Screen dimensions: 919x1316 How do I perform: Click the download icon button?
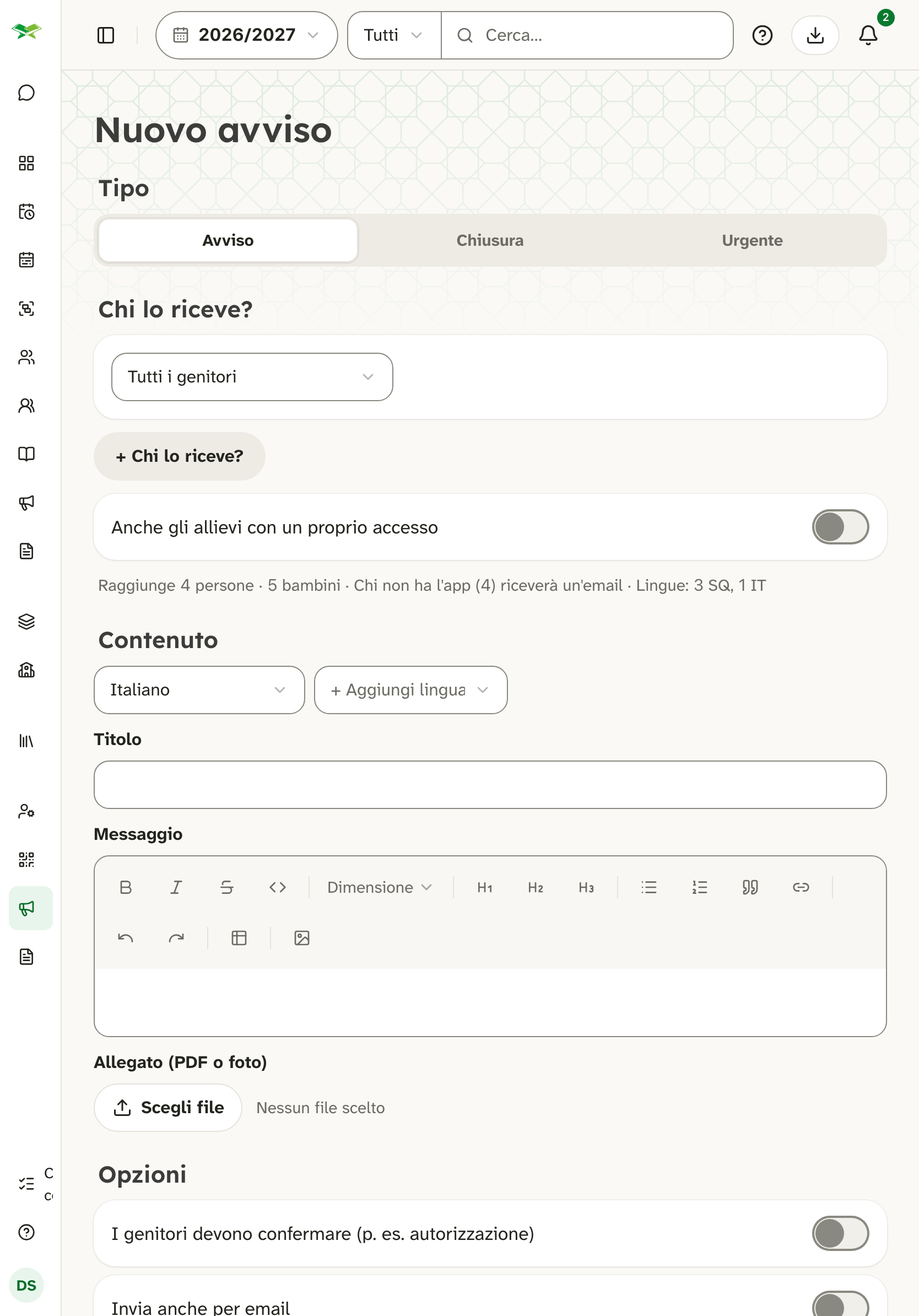click(x=815, y=35)
